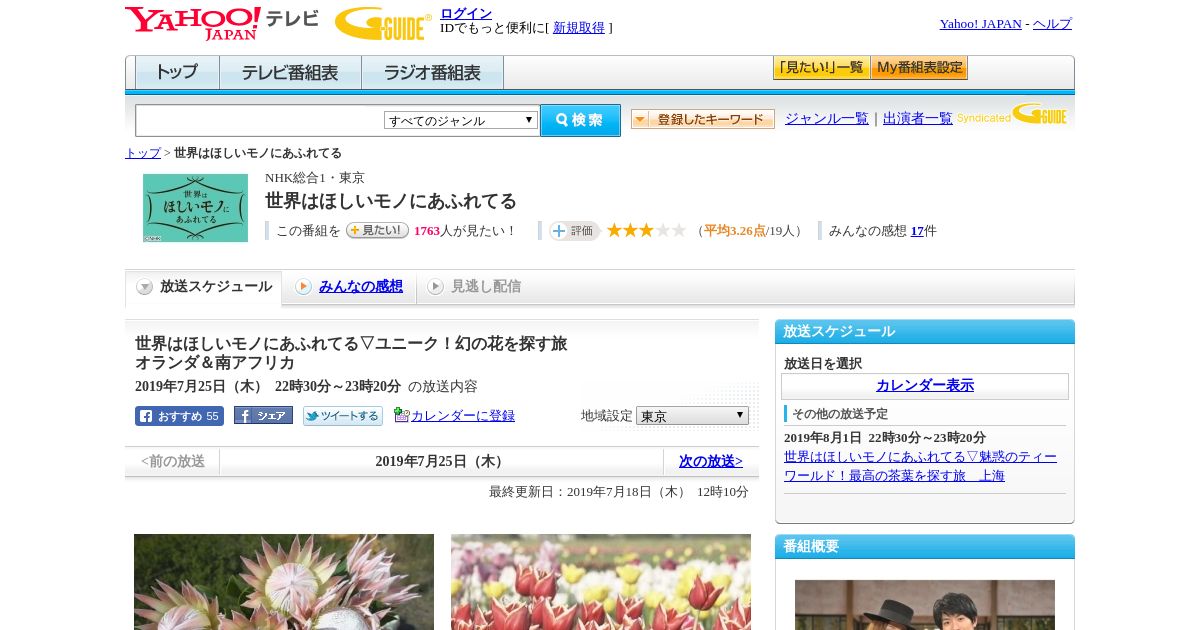Select the 見逃し配信 tab

pyautogui.click(x=474, y=287)
